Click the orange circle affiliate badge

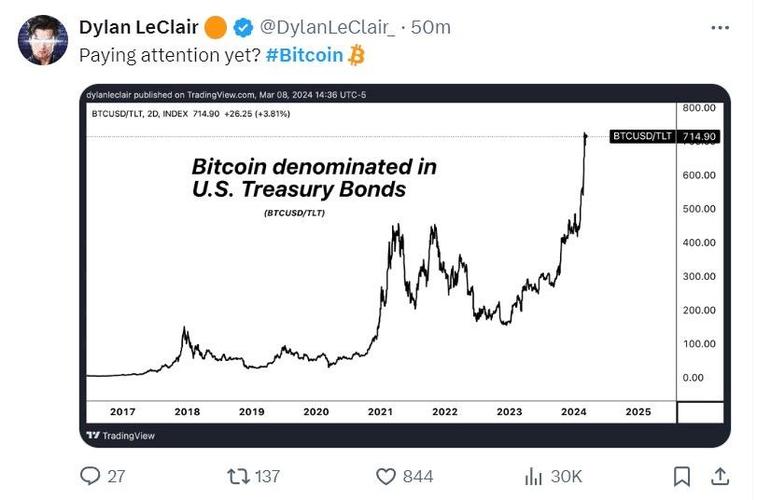pos(216,28)
